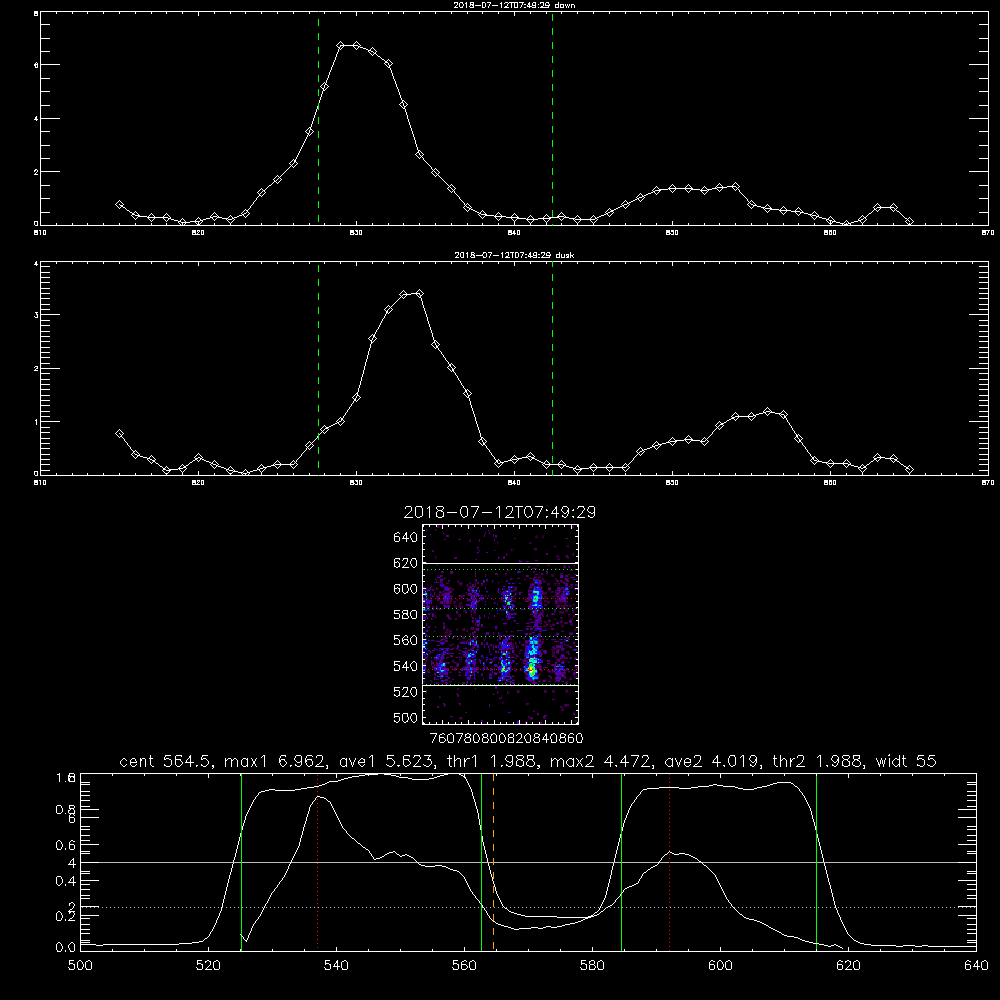Image resolution: width=1000 pixels, height=1000 pixels.
Task: Click the left green dashed line in dusk plot
Action: pyautogui.click(x=318, y=369)
